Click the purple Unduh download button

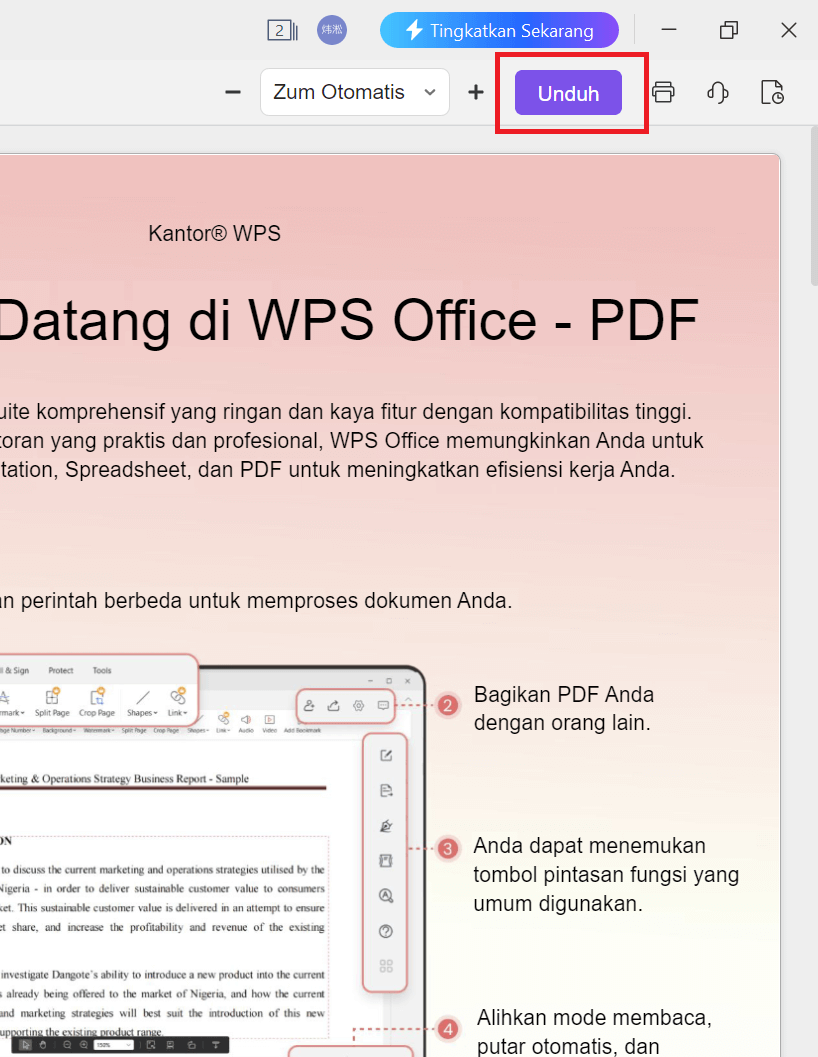pyautogui.click(x=568, y=93)
